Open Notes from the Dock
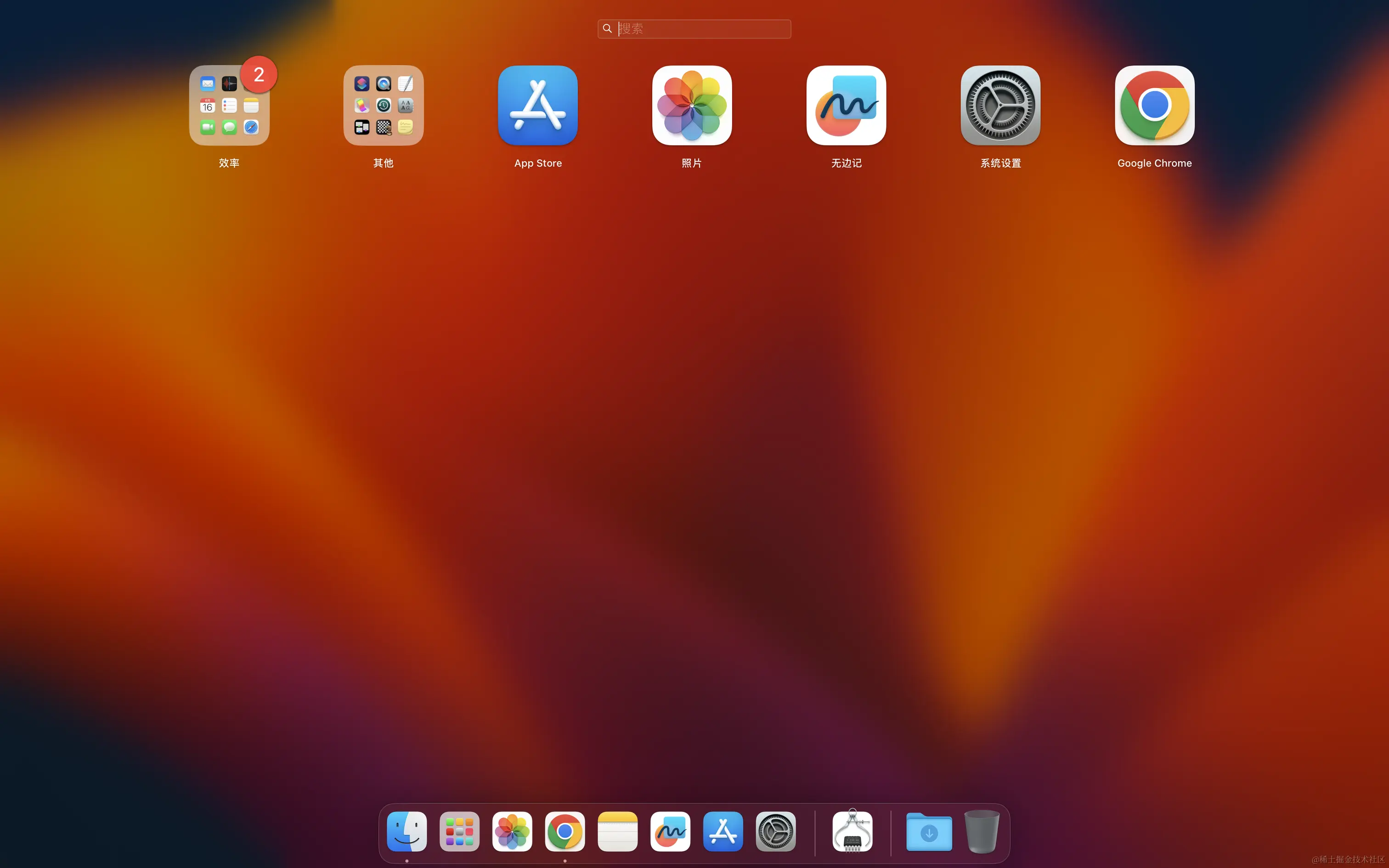The height and width of the screenshot is (868, 1389). [618, 831]
